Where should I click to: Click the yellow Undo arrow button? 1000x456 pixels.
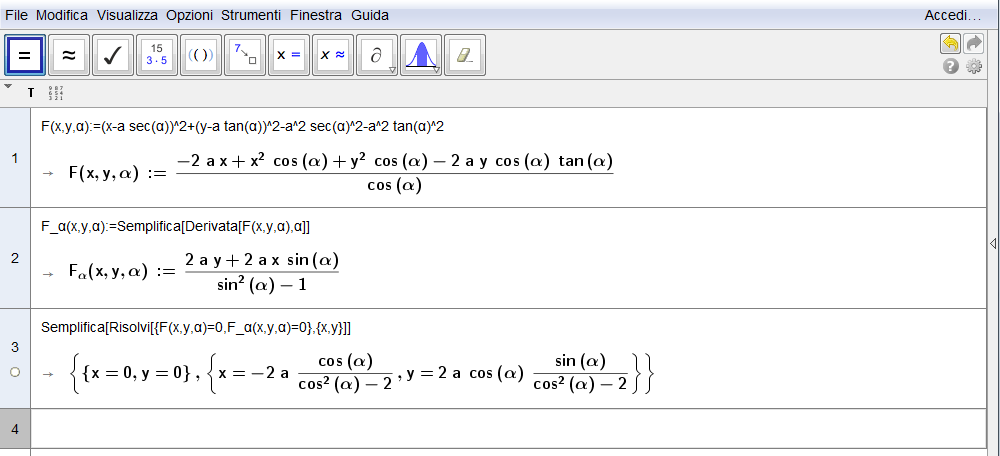(x=949, y=43)
